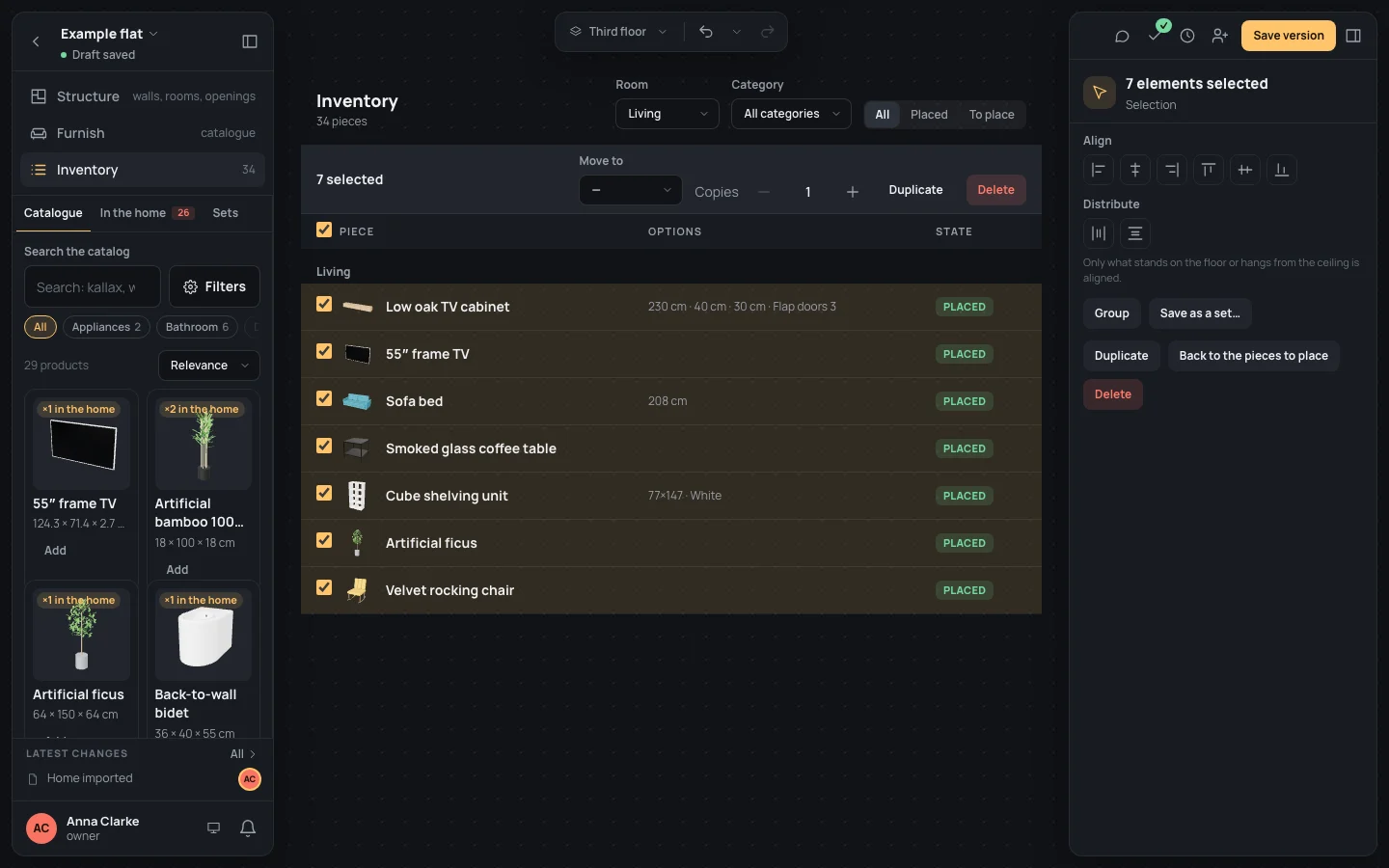Align selection to the top edge

point(1209,170)
